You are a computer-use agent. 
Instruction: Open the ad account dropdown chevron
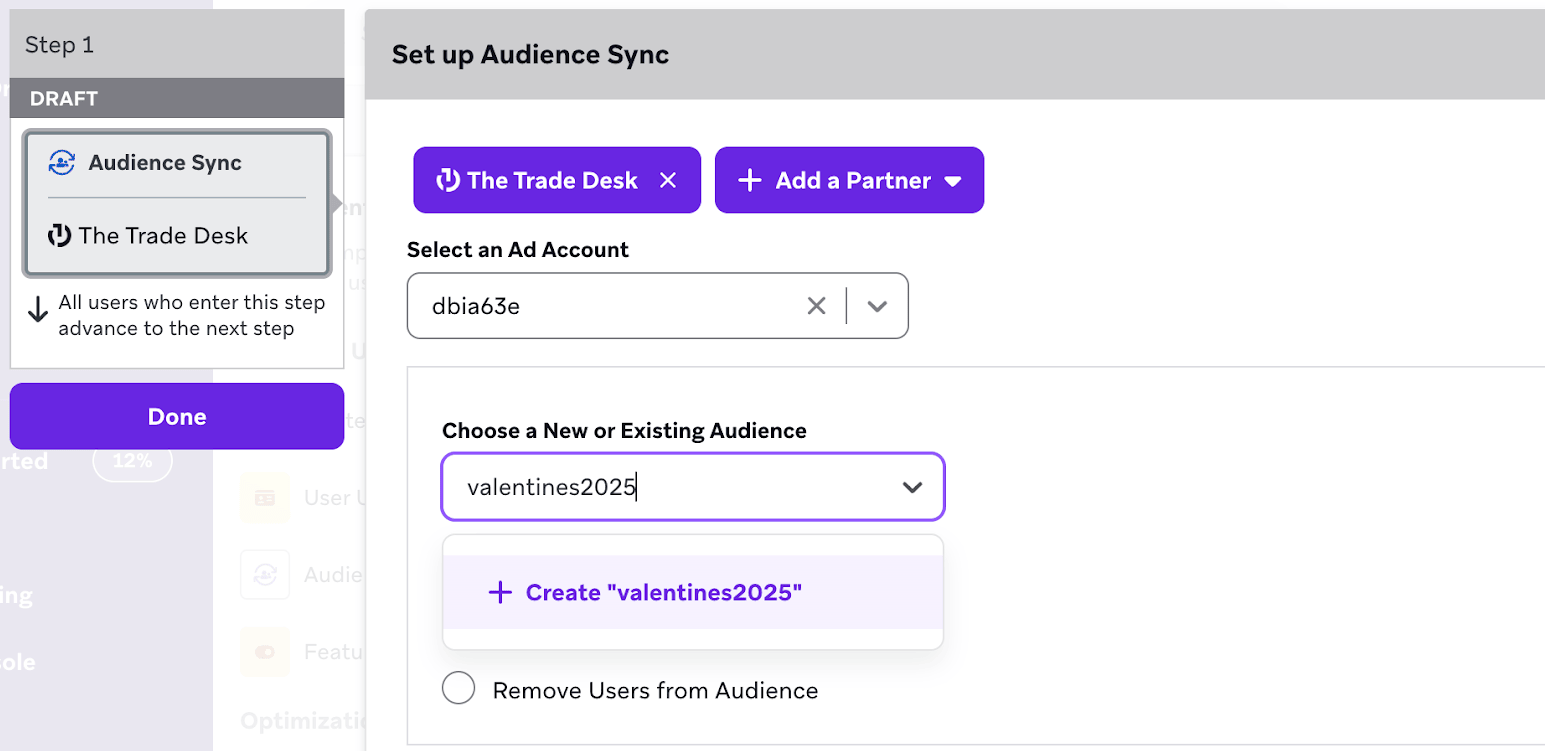[877, 305]
